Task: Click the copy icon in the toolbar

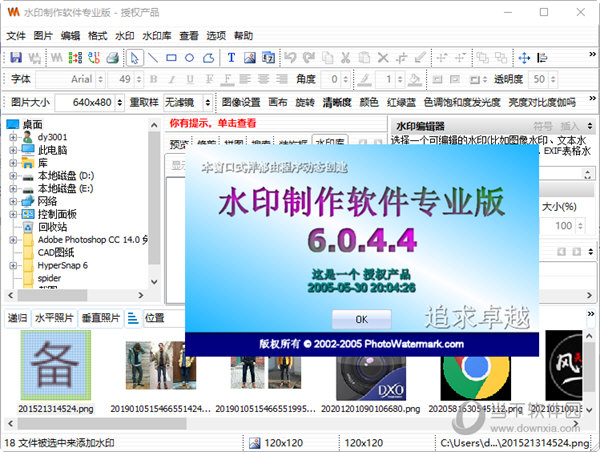Action: pos(327,58)
